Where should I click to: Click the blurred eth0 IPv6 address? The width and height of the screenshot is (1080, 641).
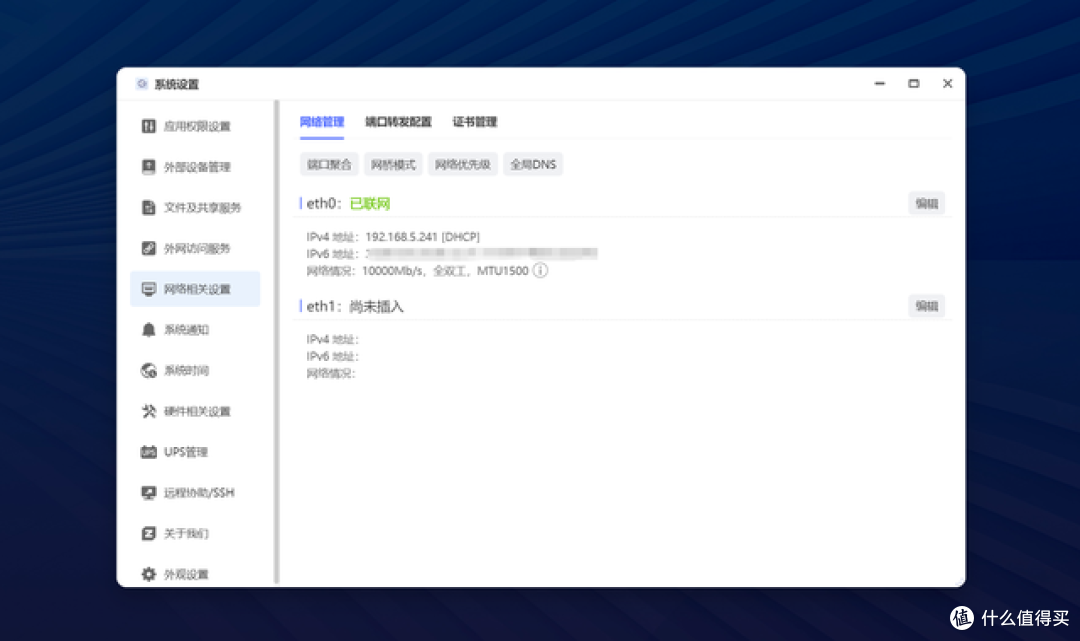click(x=481, y=253)
